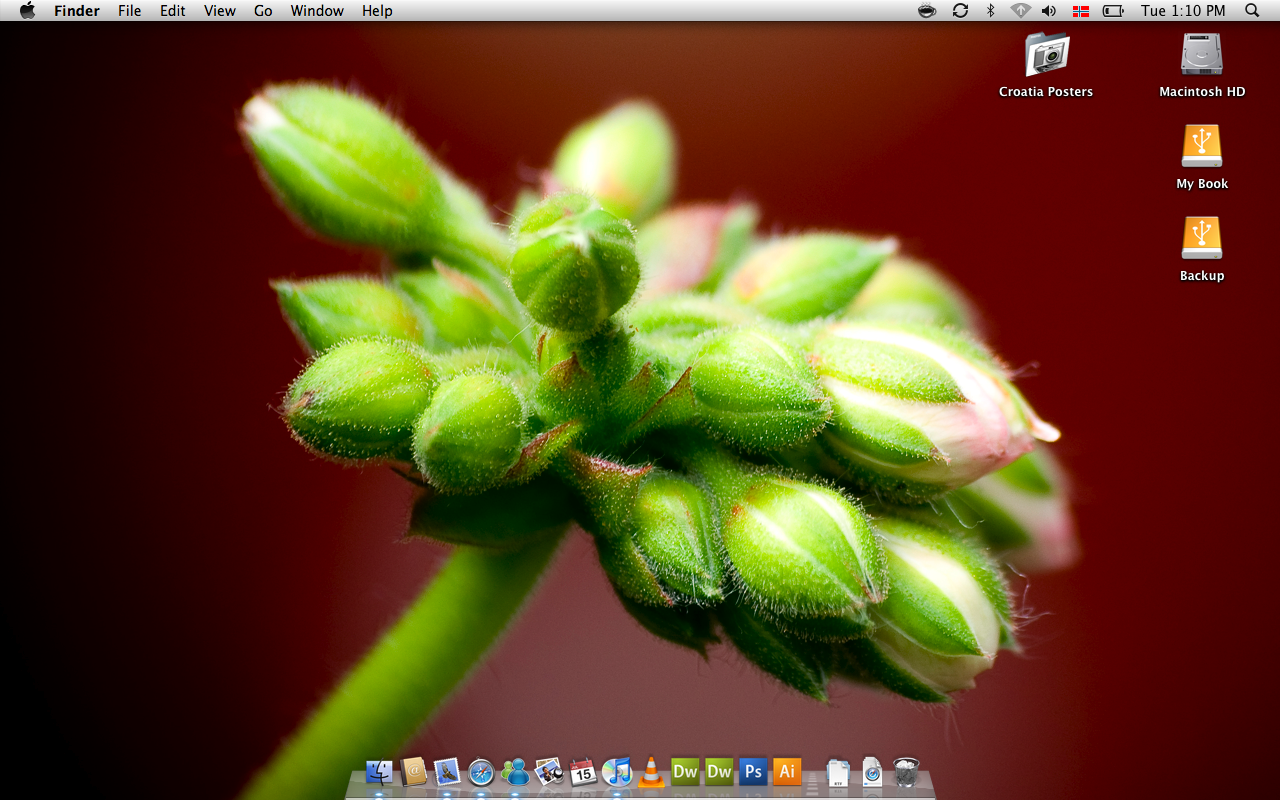
Task: Open the sync arrows status menu
Action: click(x=960, y=11)
